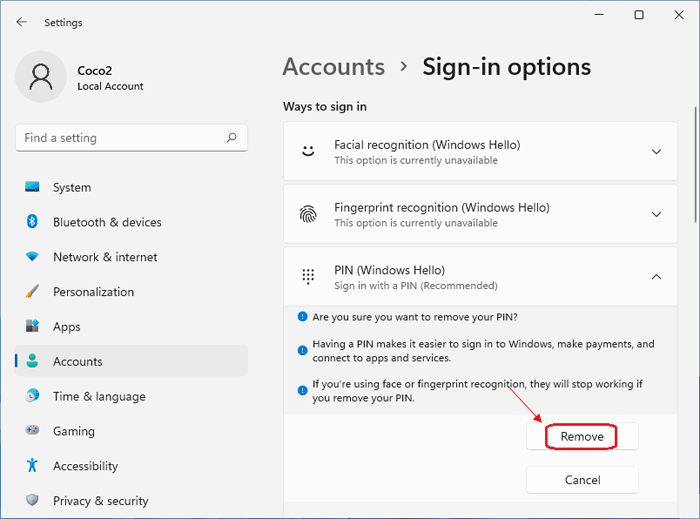Click the Accessibility figure icon

(32, 465)
